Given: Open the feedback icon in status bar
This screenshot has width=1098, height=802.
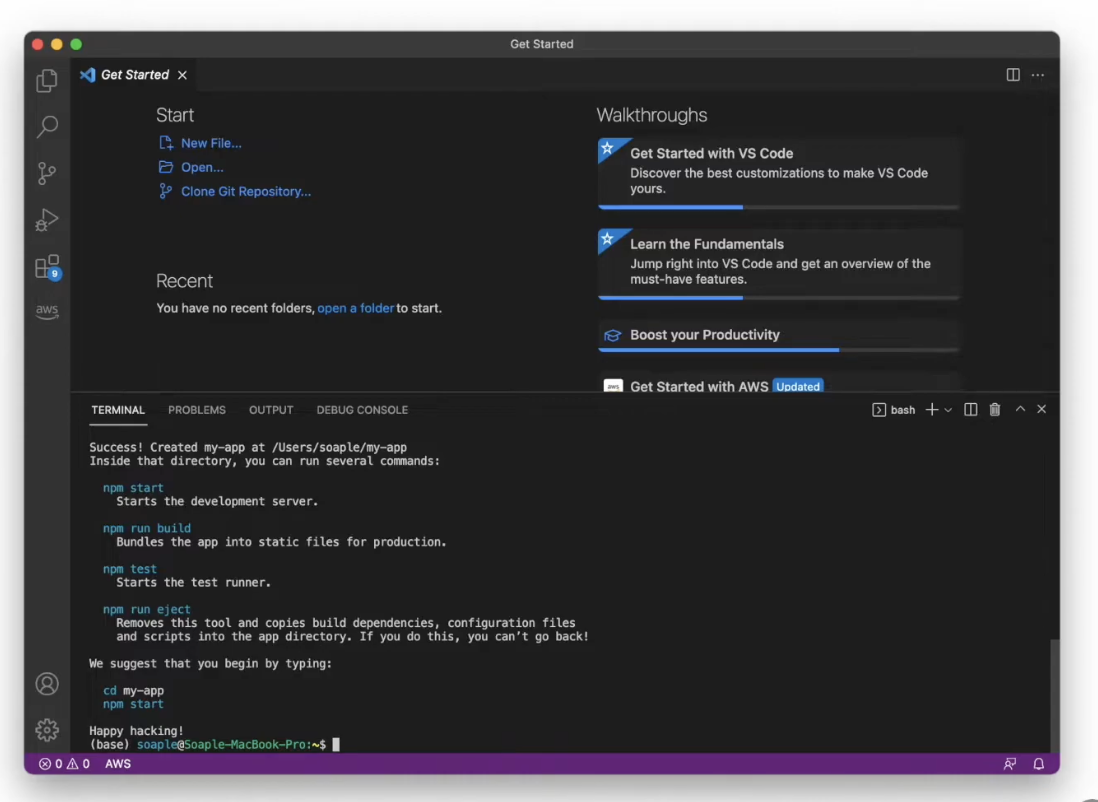Looking at the screenshot, I should [x=1009, y=764].
